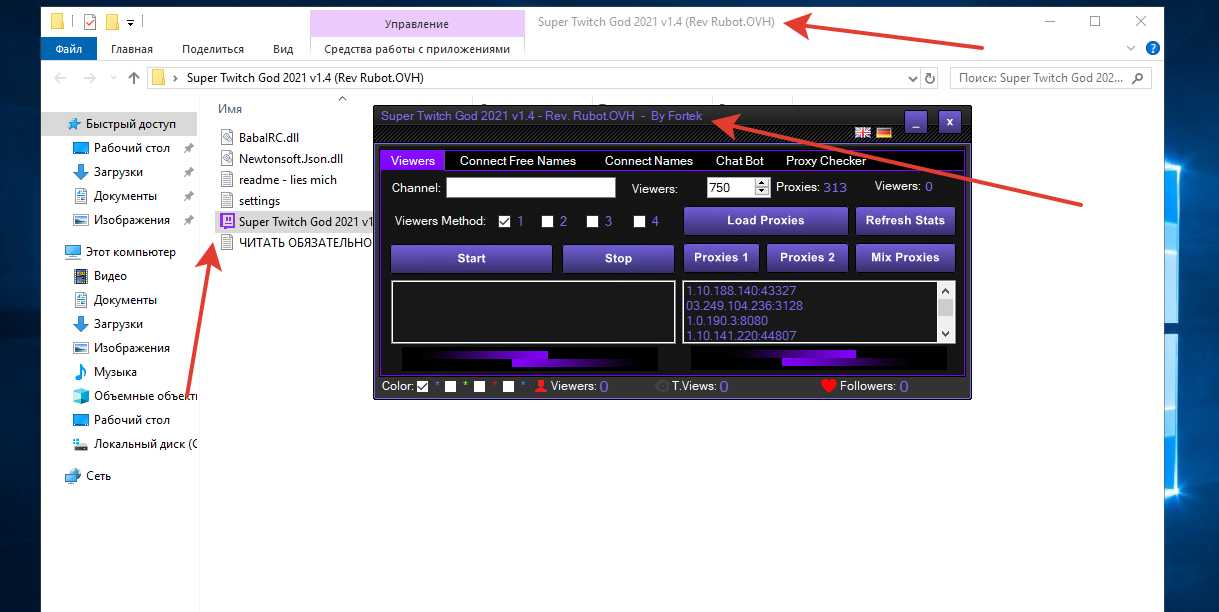Image resolution: width=1219 pixels, height=612 pixels.
Task: Click the Proxies 2 button
Action: click(807, 257)
